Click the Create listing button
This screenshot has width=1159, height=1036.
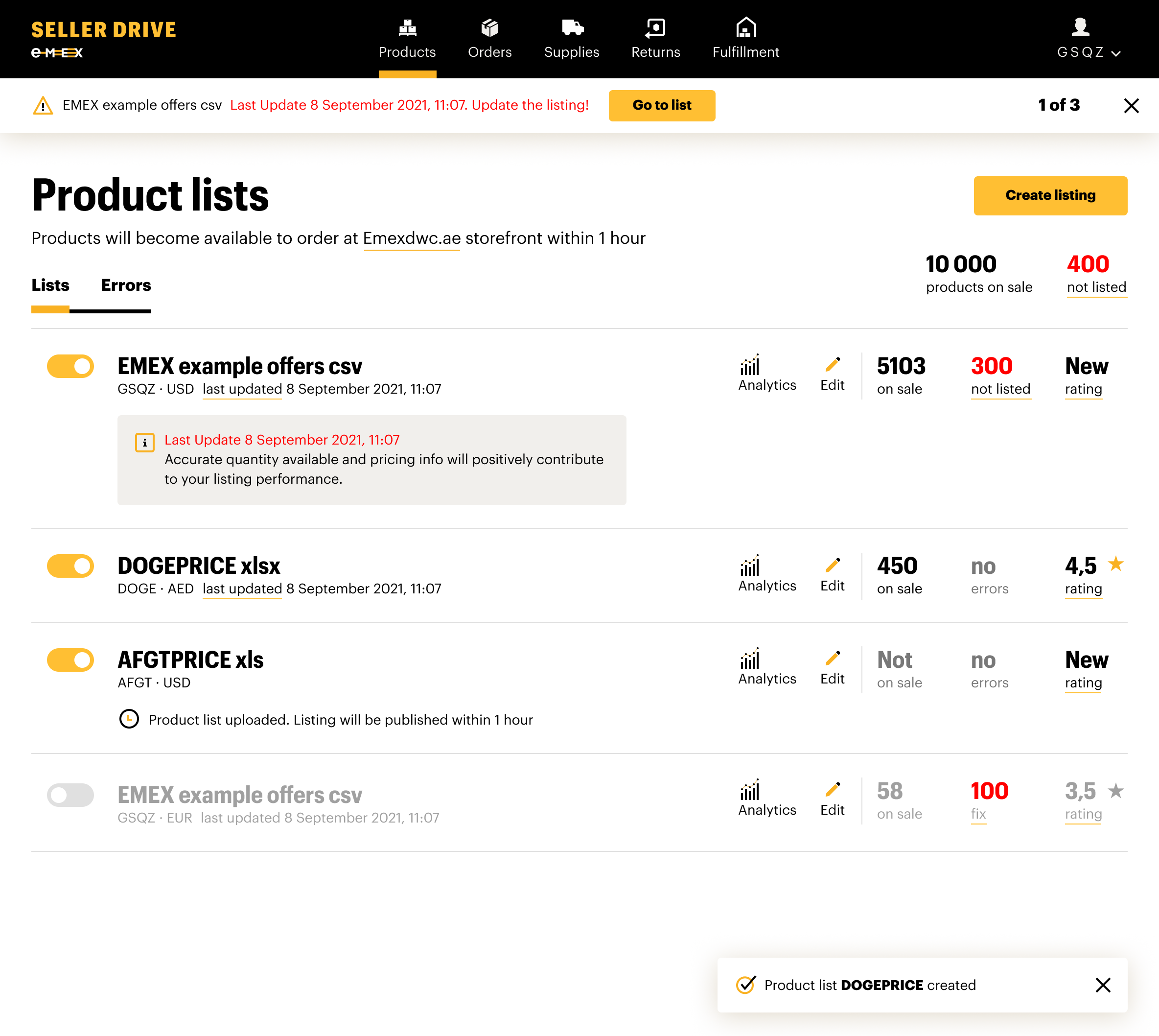point(1050,195)
